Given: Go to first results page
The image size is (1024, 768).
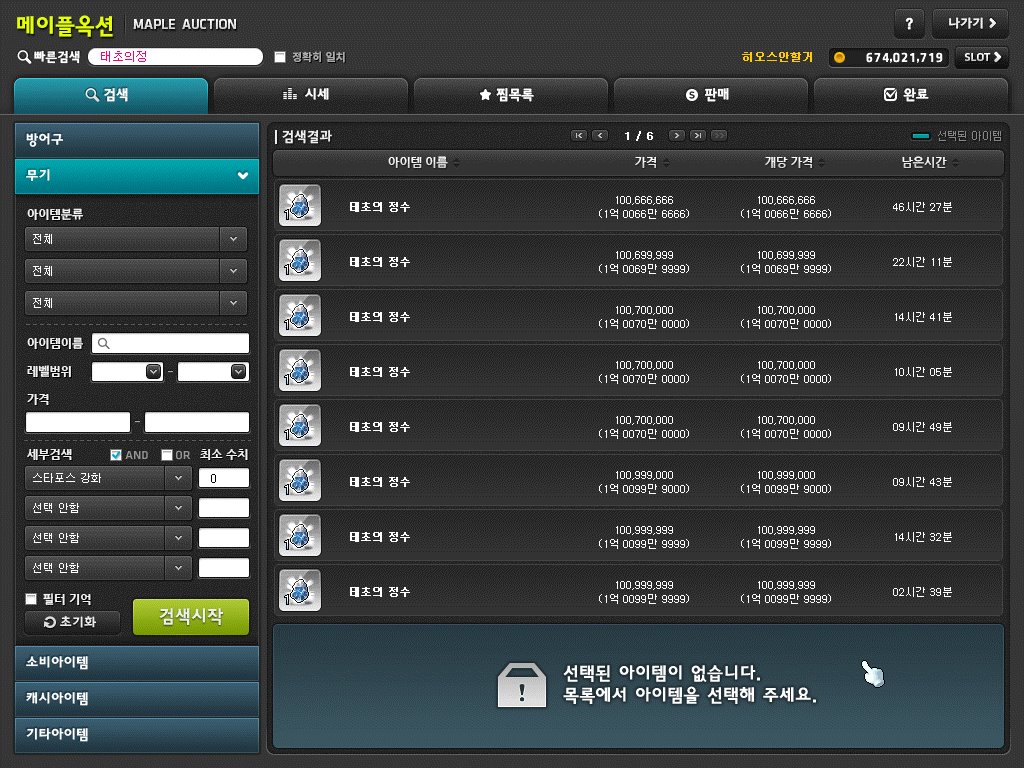Looking at the screenshot, I should click(x=579, y=136).
